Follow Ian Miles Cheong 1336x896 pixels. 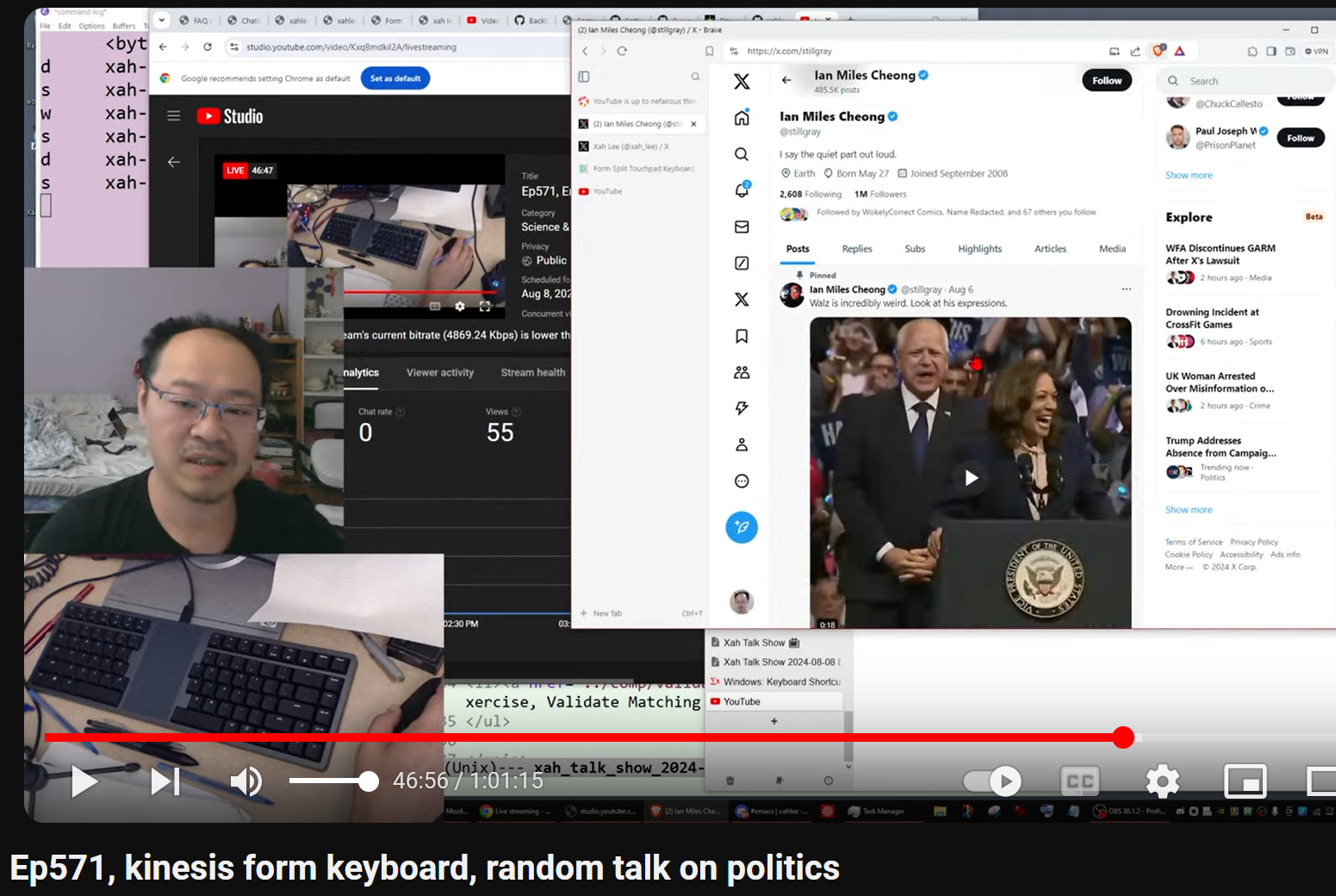tap(1107, 80)
